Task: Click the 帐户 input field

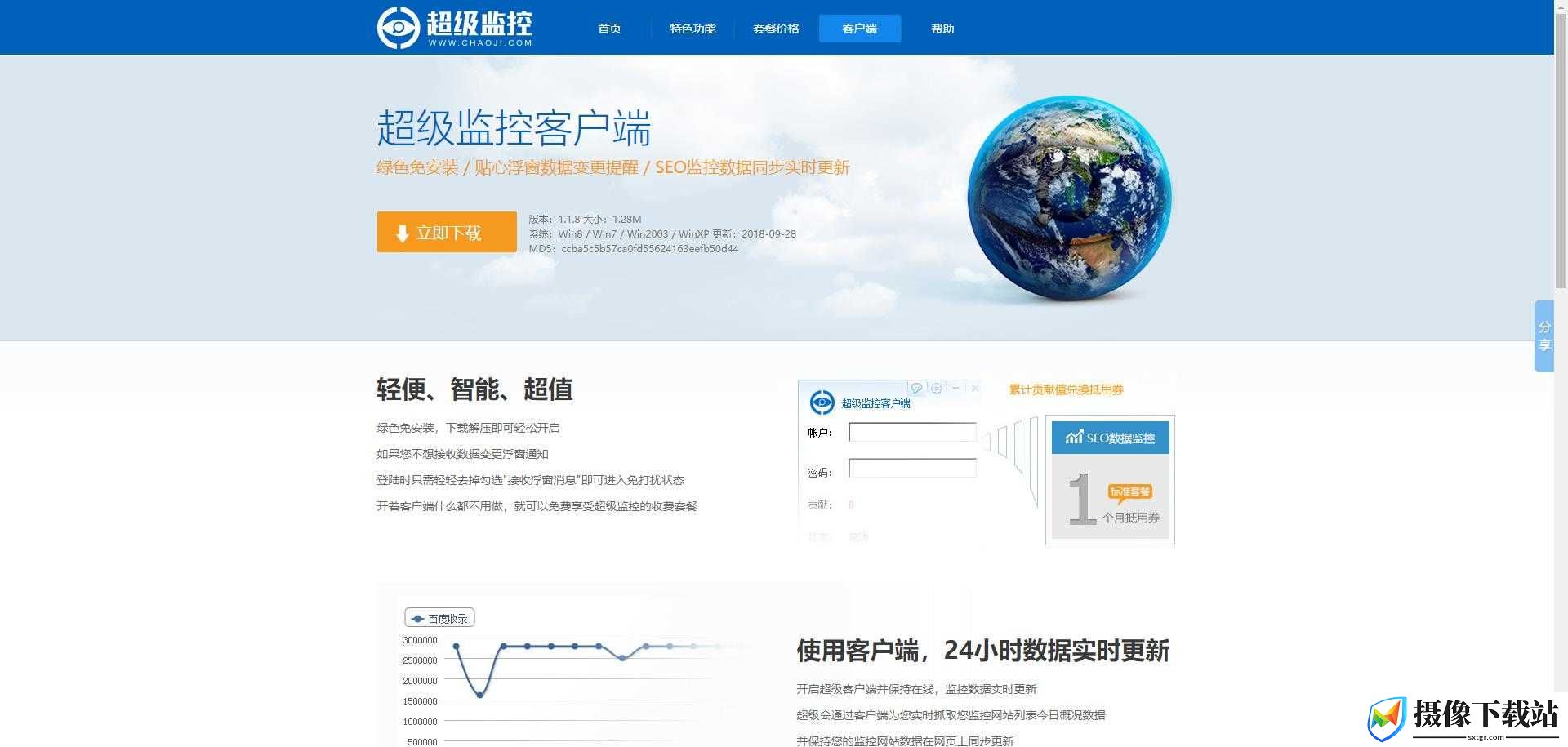Action: [912, 432]
